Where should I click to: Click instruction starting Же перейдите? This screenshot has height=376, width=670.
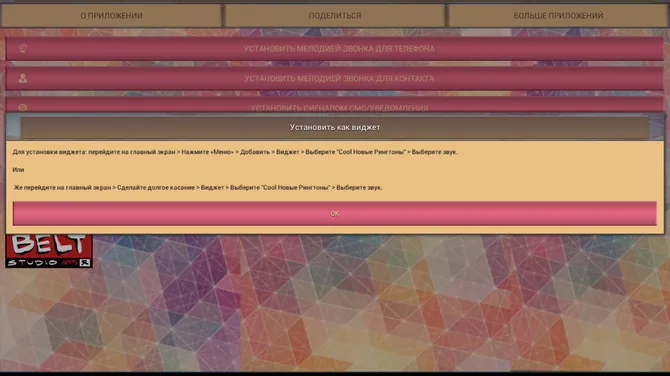coord(198,188)
